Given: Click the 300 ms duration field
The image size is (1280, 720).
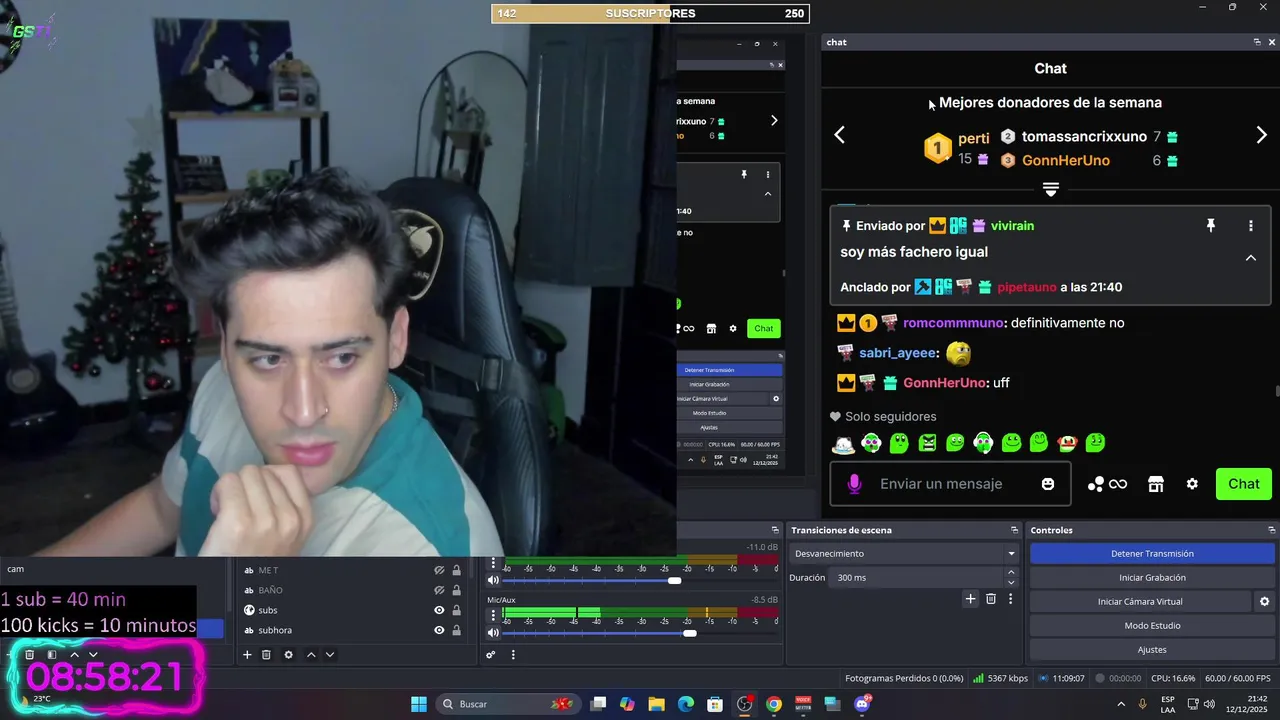Looking at the screenshot, I should tap(916, 577).
